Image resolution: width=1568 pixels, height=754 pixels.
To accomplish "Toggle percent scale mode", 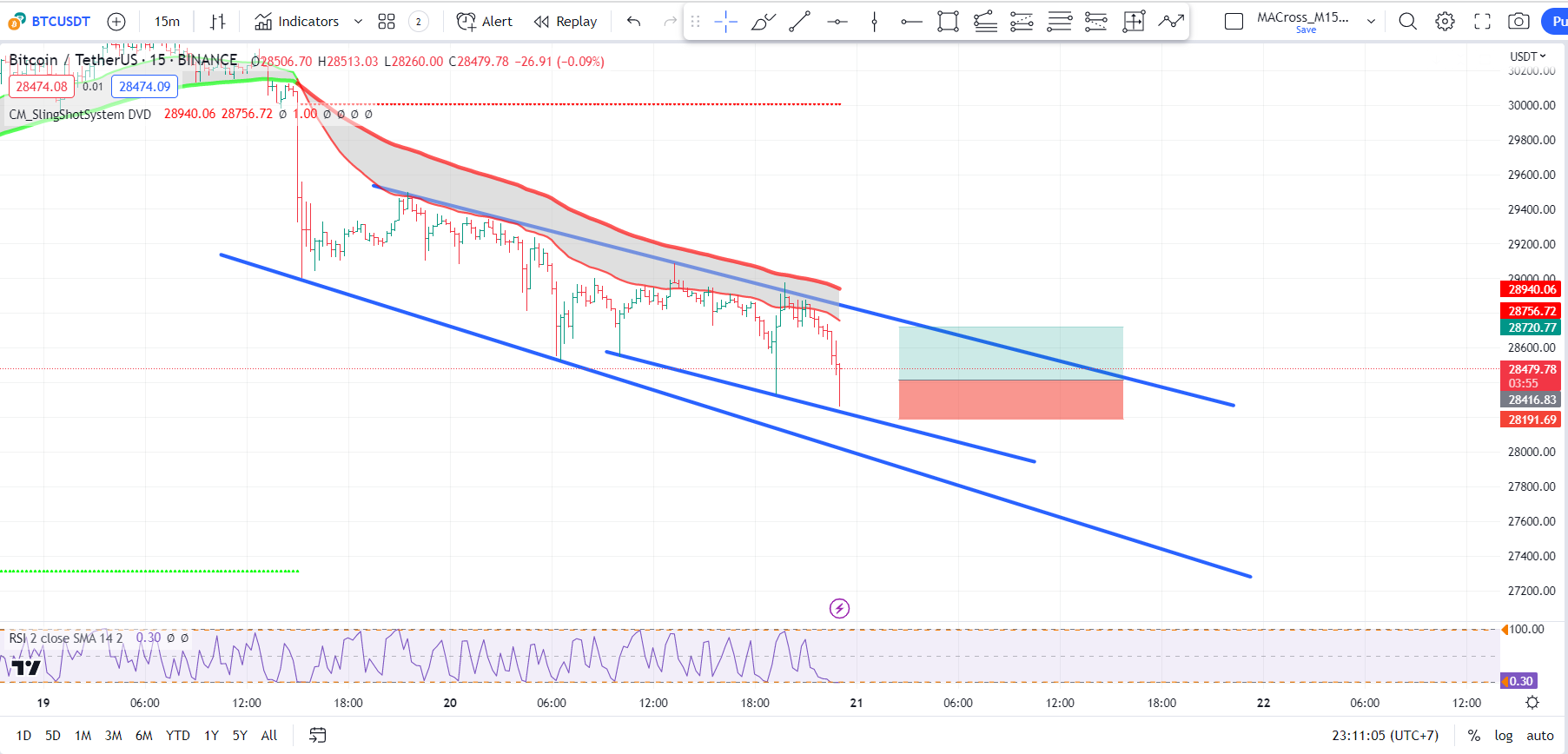I will click(1474, 736).
